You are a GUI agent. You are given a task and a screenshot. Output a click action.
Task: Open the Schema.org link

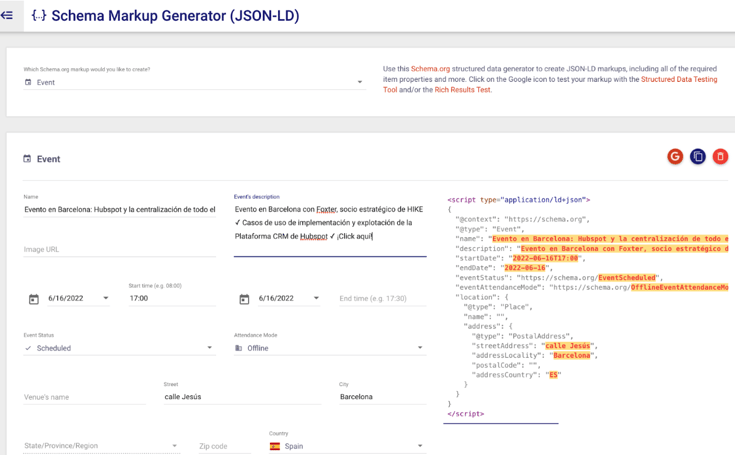point(430,69)
